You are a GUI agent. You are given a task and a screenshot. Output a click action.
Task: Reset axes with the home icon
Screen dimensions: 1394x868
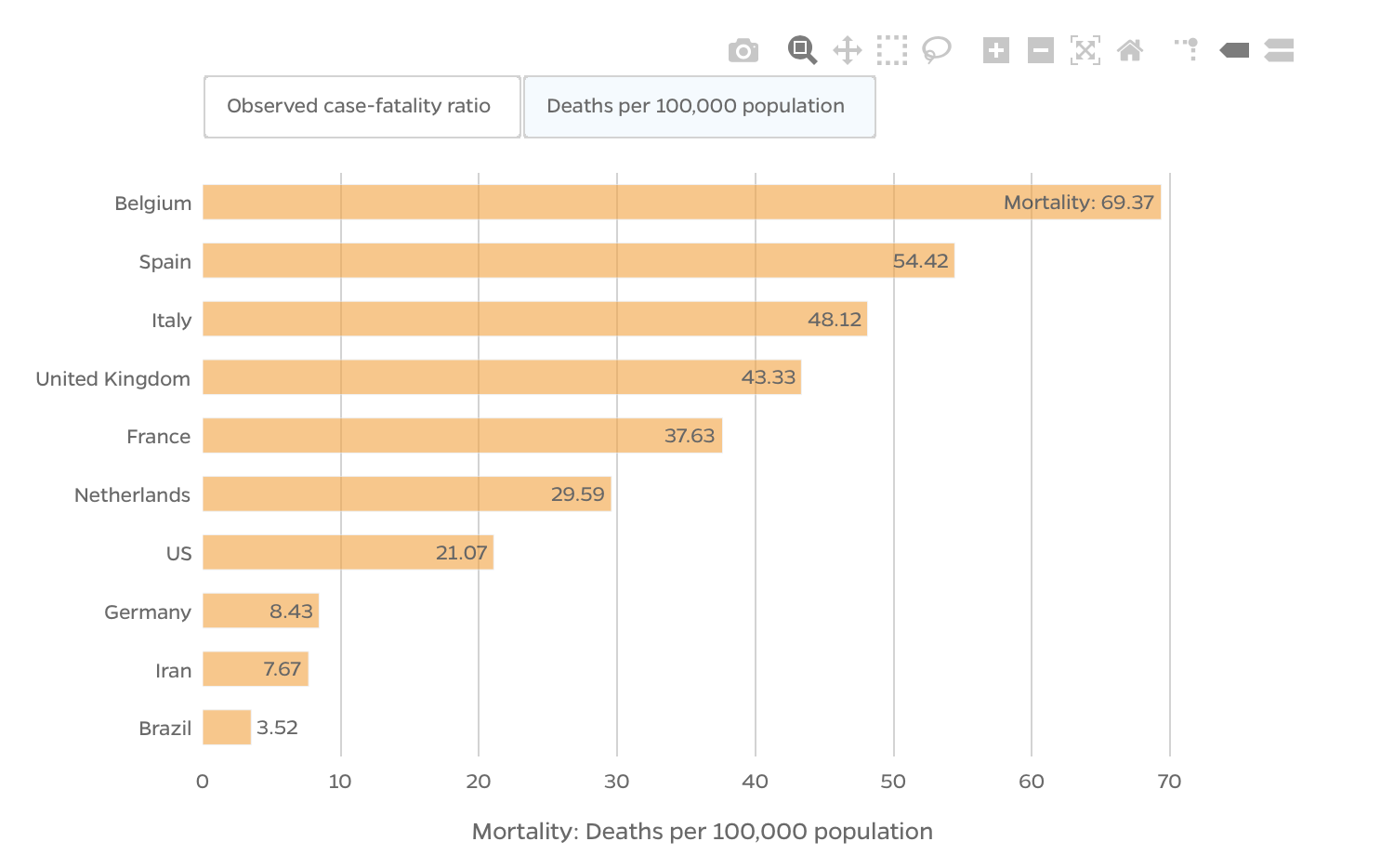[1129, 50]
